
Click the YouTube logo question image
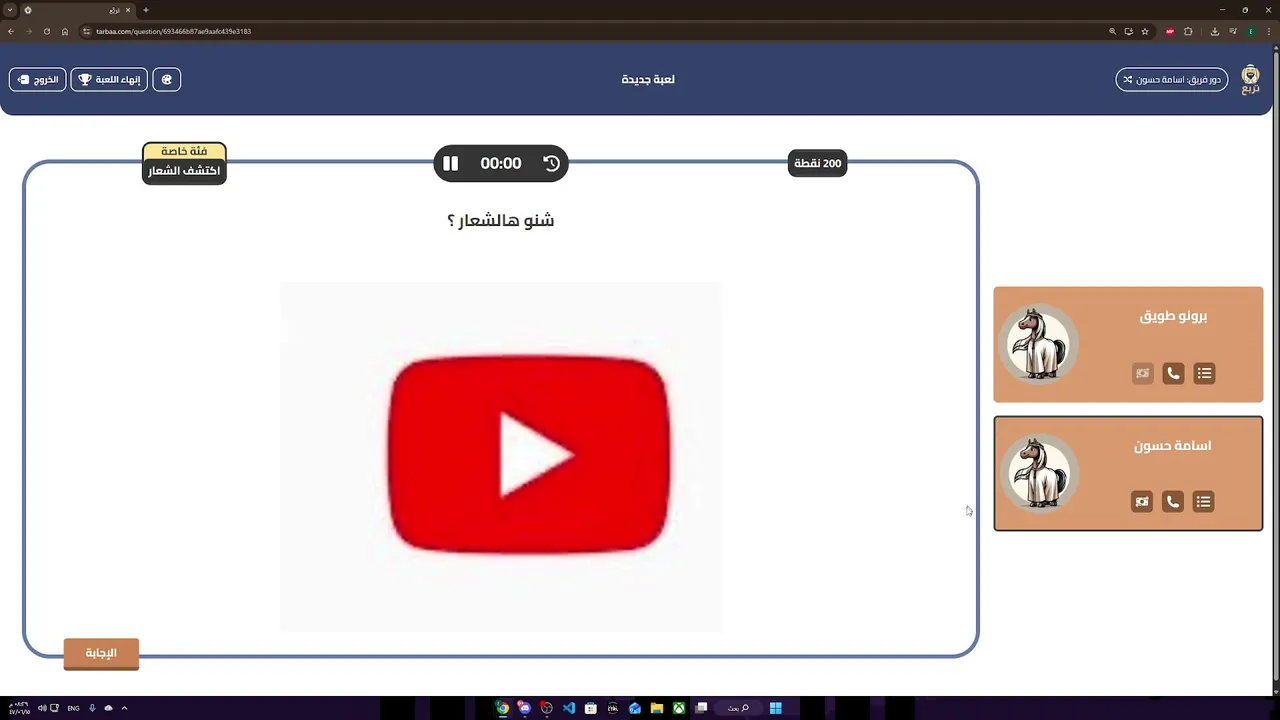tap(500, 456)
